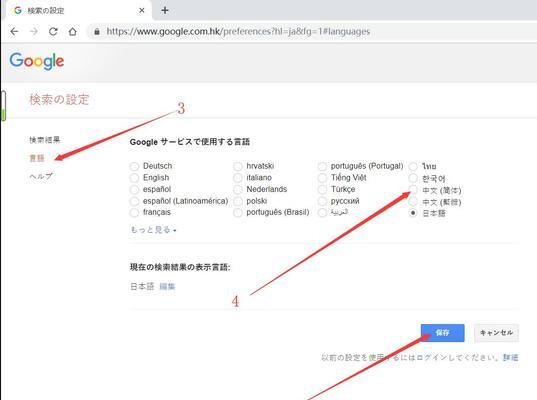Click the padlock site security icon
The image size is (537, 400).
(x=97, y=32)
